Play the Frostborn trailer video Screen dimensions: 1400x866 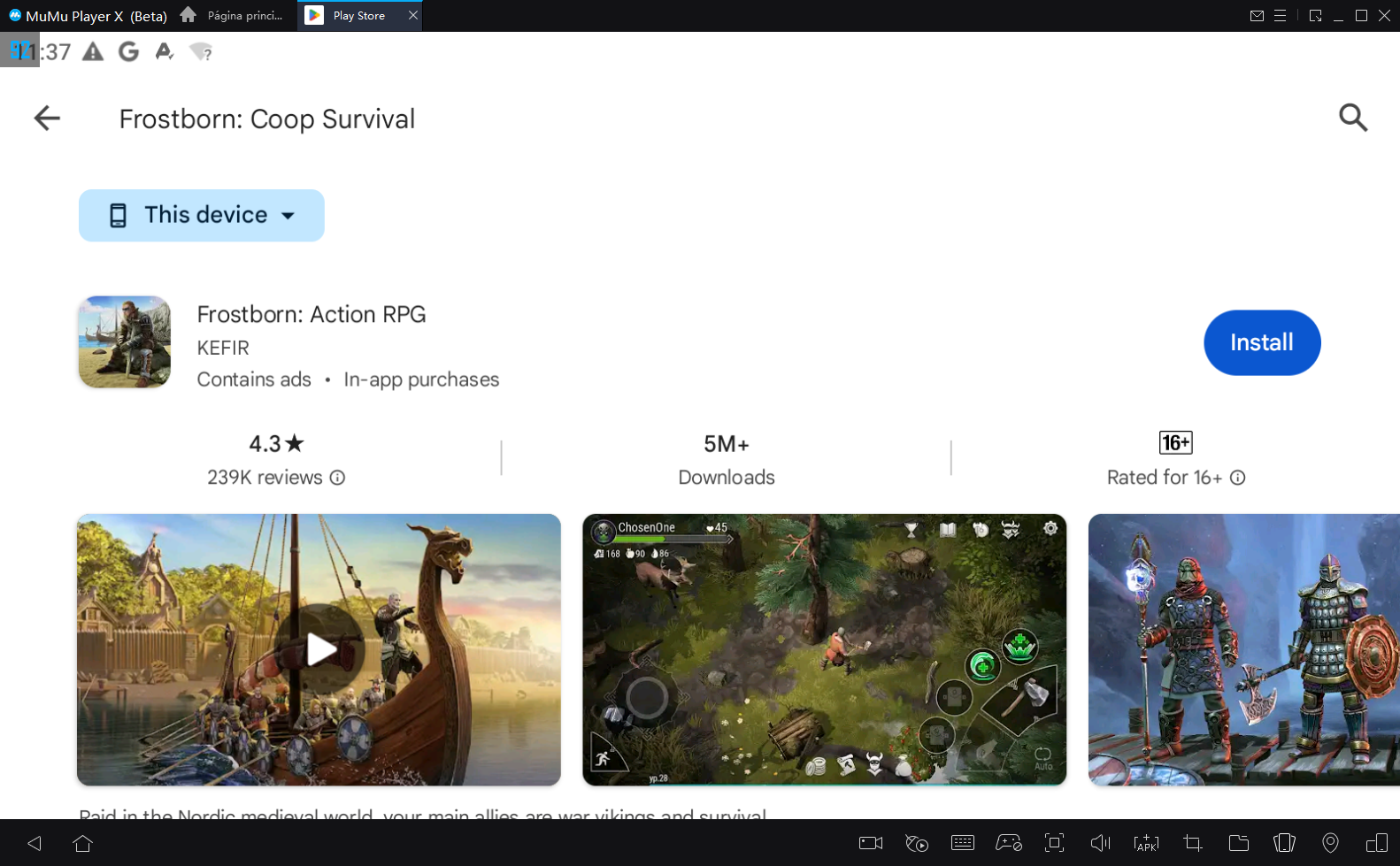tap(319, 649)
